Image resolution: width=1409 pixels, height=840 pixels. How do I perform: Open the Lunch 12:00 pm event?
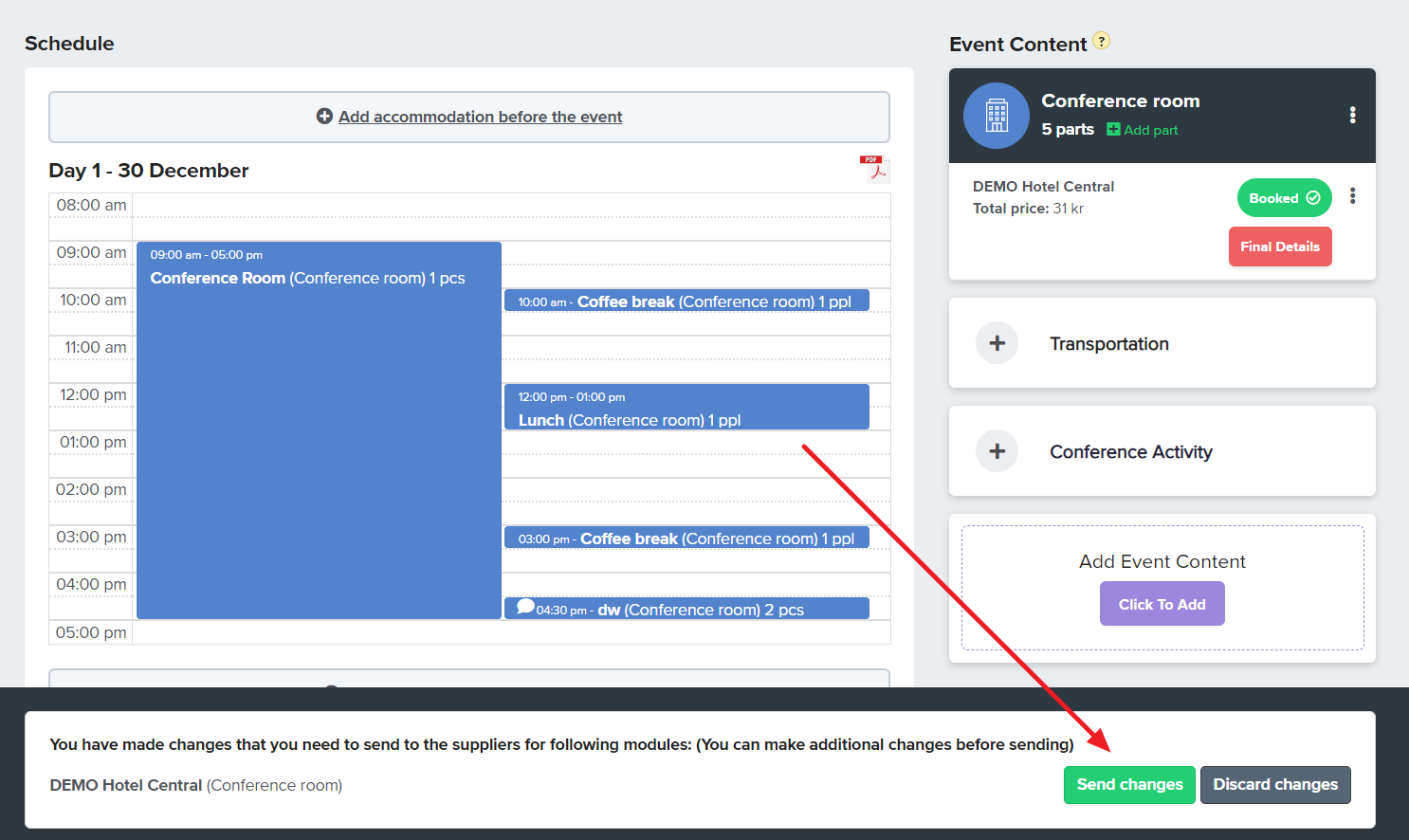pos(686,407)
